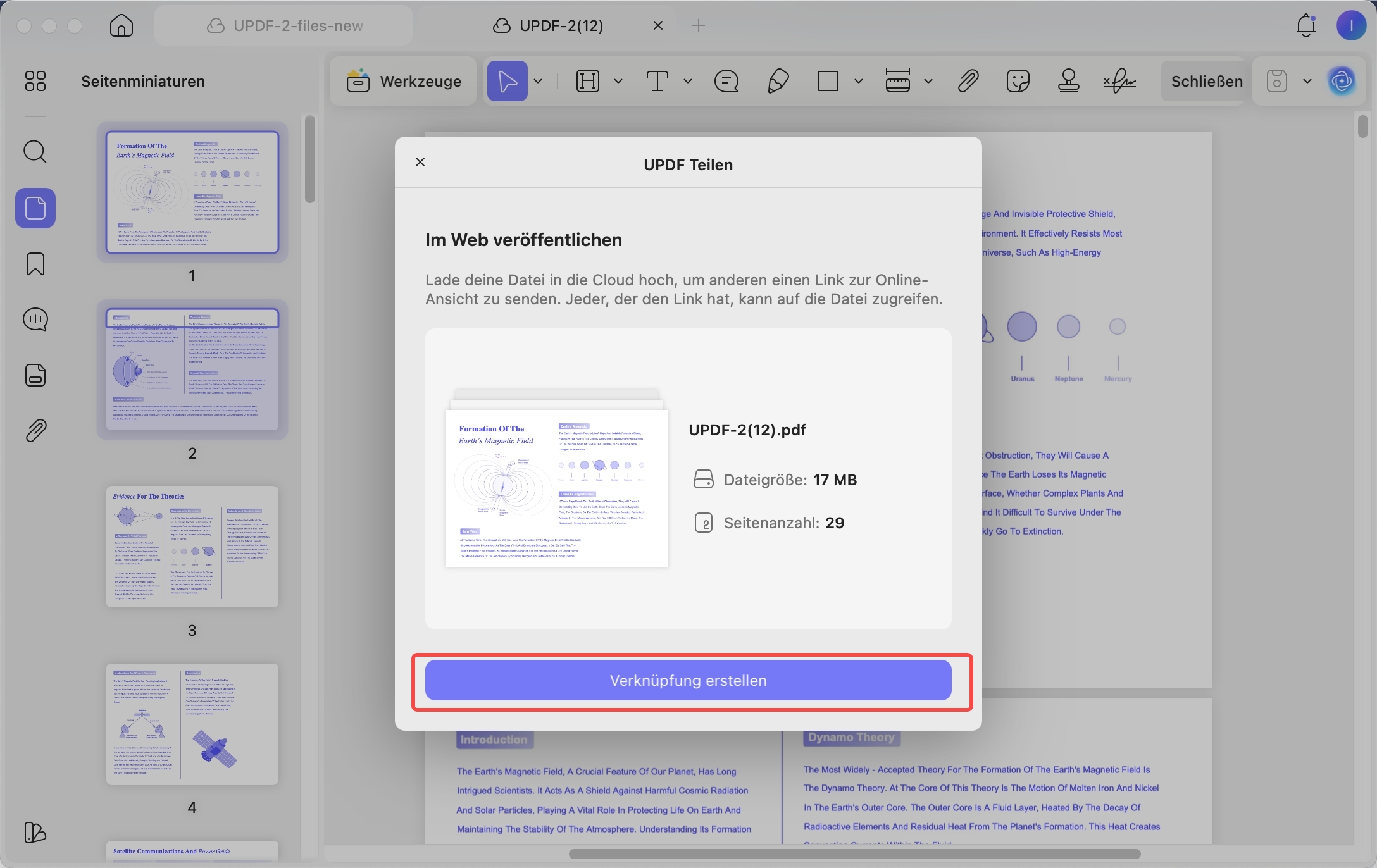
Task: Select the attach file paperclip tool
Action: tap(968, 81)
